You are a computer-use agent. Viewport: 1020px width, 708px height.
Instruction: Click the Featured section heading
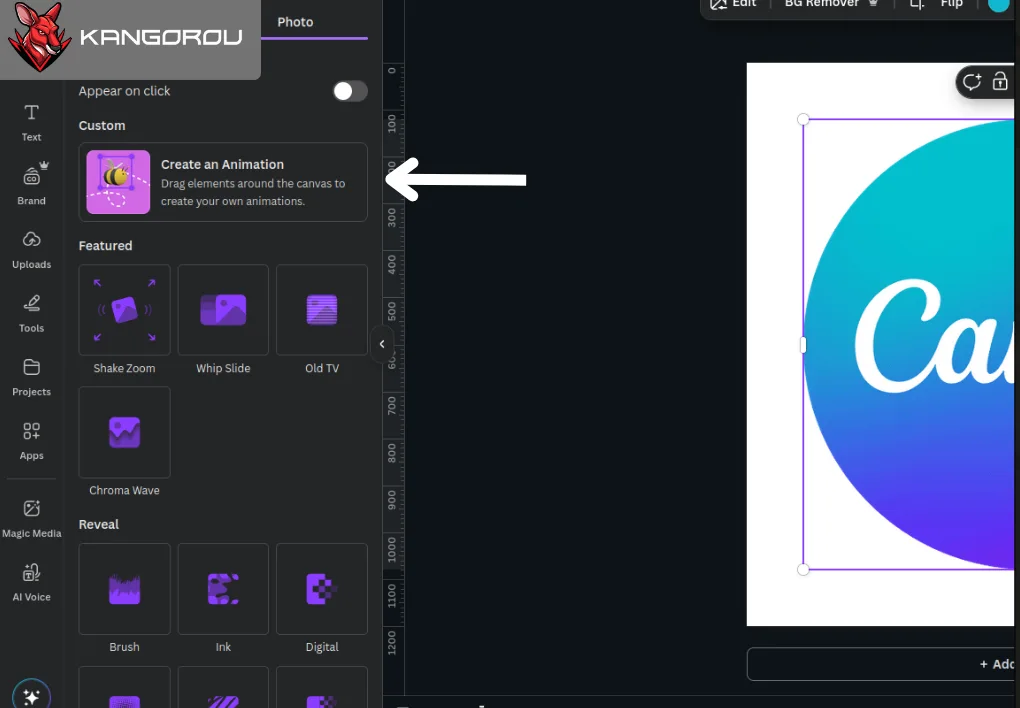105,246
